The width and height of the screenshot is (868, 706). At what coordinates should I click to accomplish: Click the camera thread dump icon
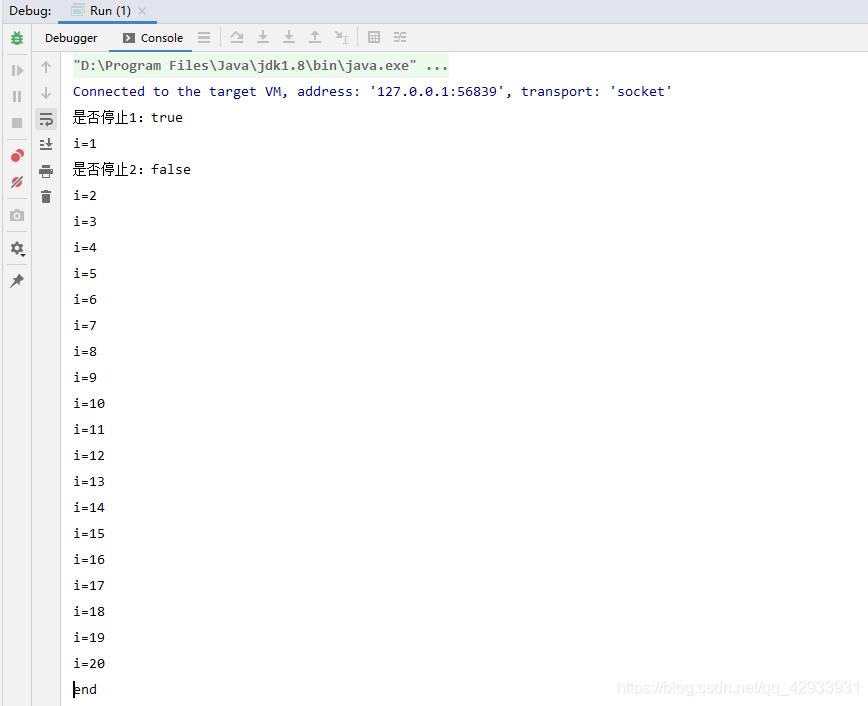pos(17,215)
